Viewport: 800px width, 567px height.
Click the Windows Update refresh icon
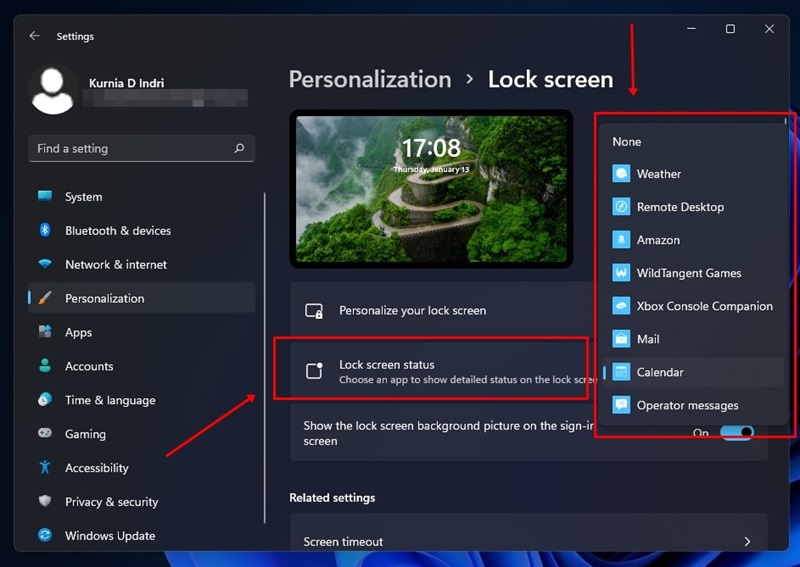[x=45, y=535]
